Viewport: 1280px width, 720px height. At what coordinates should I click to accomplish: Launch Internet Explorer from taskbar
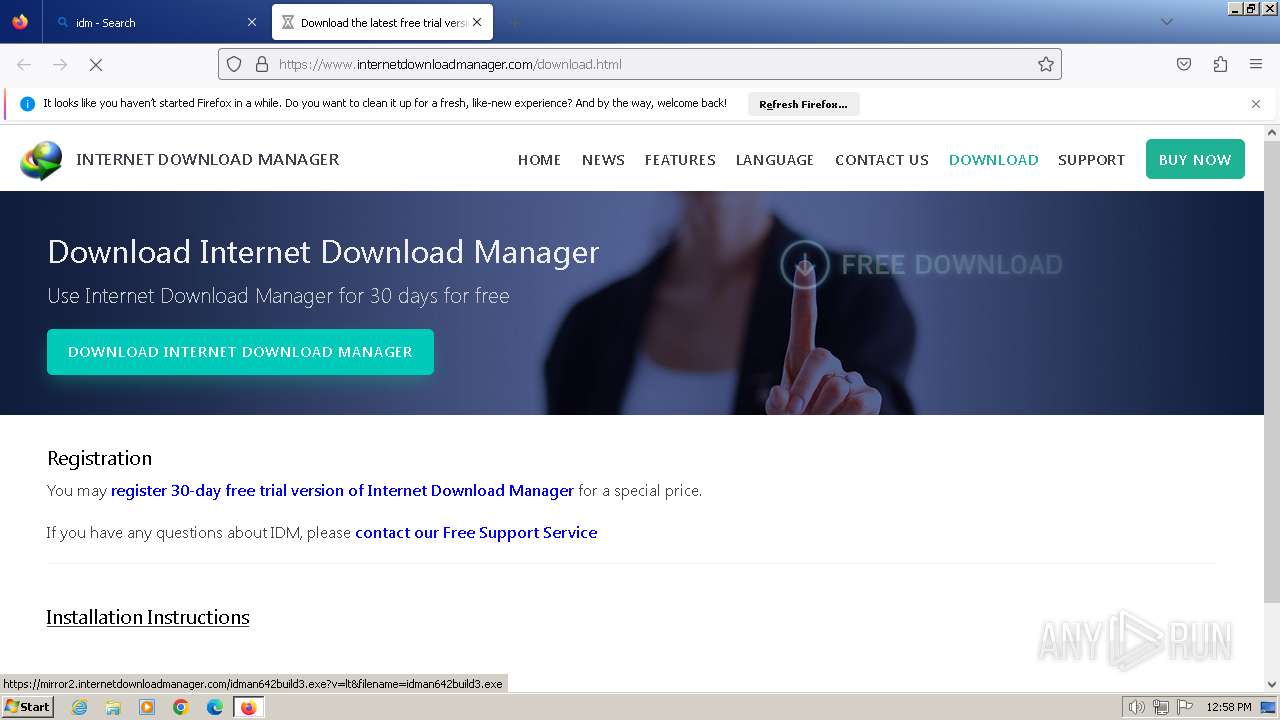pyautogui.click(x=80, y=707)
